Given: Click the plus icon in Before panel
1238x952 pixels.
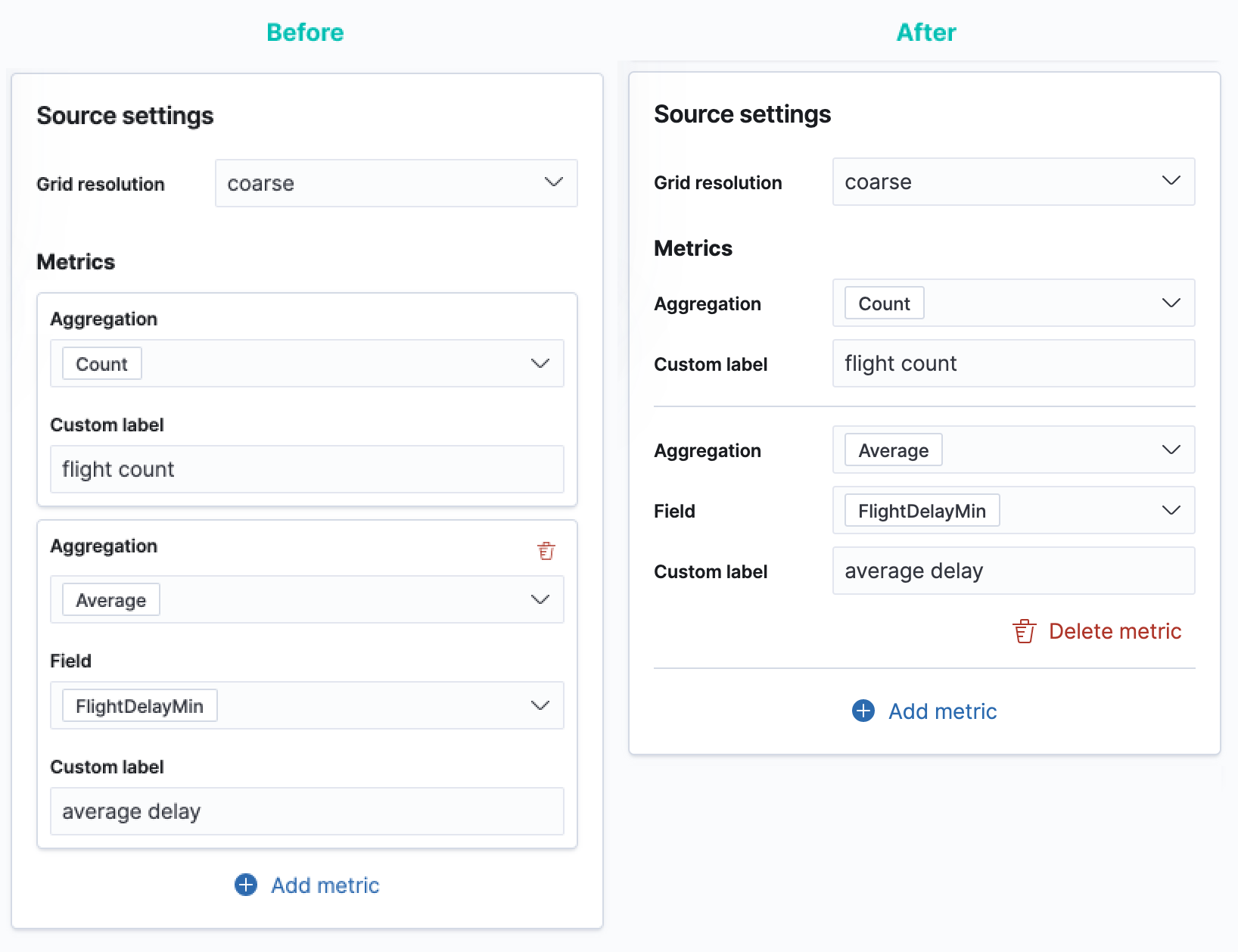Looking at the screenshot, I should pyautogui.click(x=246, y=885).
